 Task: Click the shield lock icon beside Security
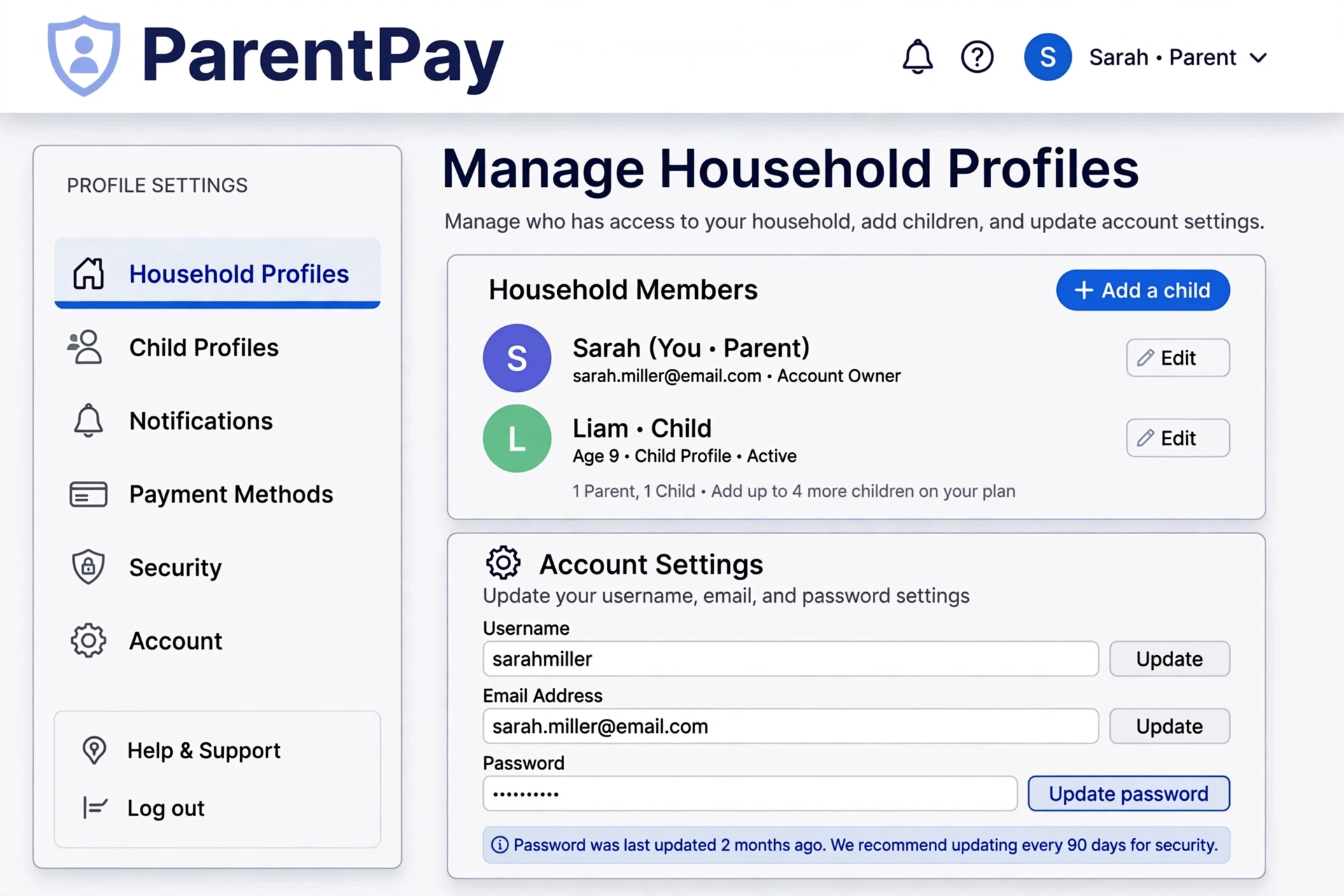(88, 567)
